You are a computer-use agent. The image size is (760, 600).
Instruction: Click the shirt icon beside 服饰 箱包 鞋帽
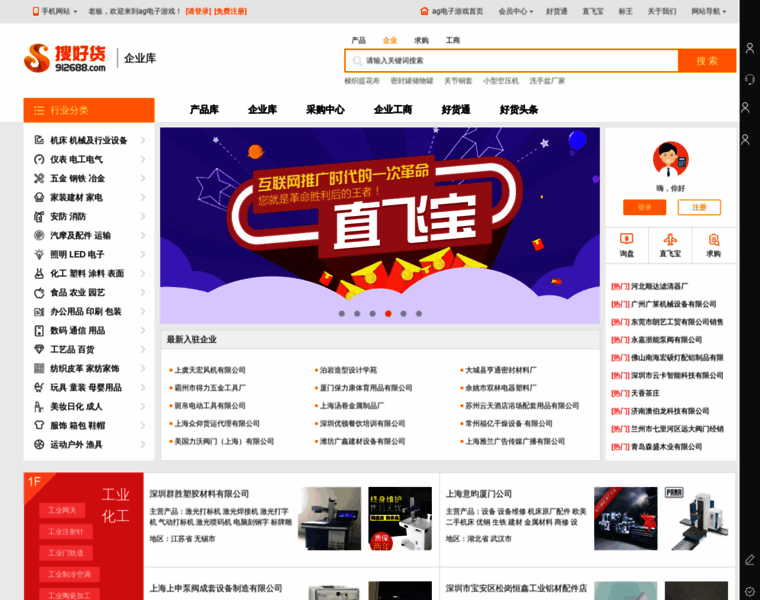39,426
